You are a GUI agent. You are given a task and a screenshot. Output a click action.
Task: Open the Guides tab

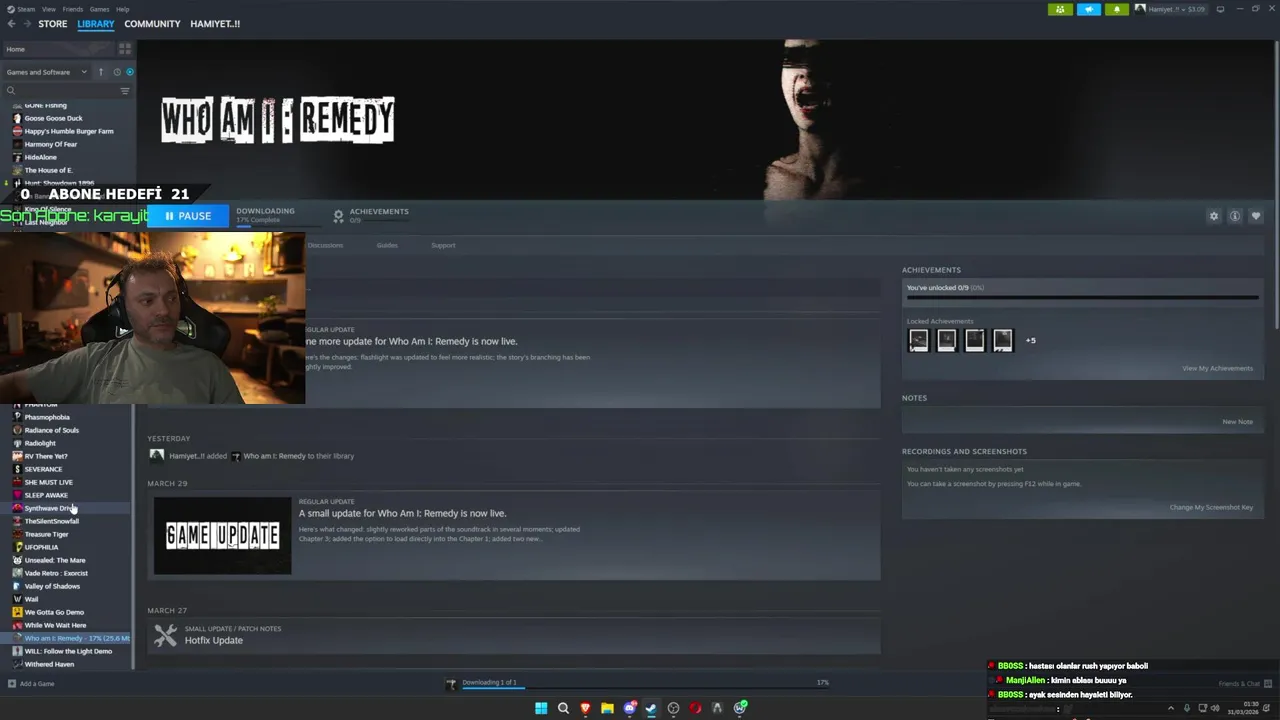(x=387, y=245)
